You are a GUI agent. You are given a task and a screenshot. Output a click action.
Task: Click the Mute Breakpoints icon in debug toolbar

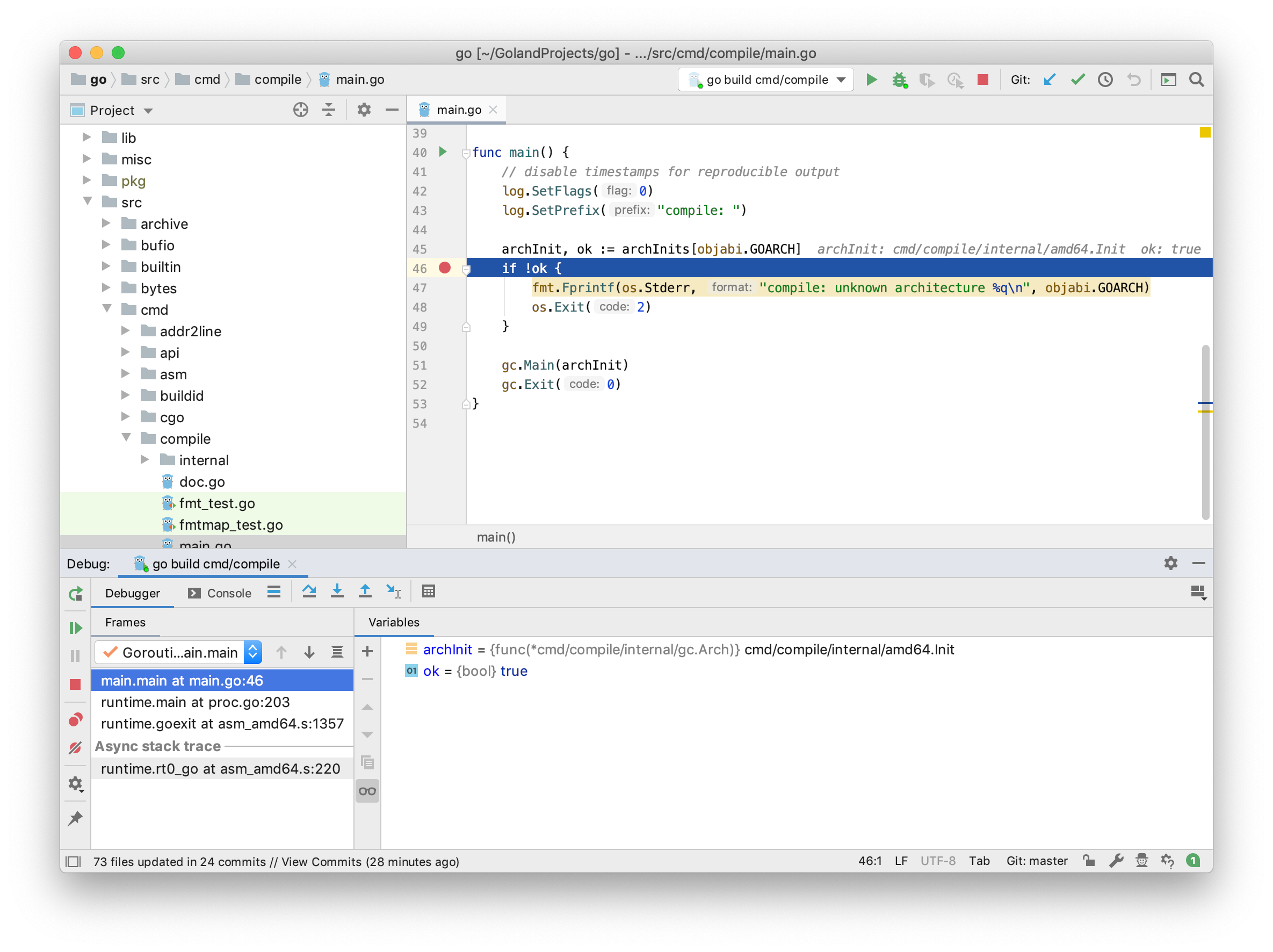pyautogui.click(x=75, y=745)
